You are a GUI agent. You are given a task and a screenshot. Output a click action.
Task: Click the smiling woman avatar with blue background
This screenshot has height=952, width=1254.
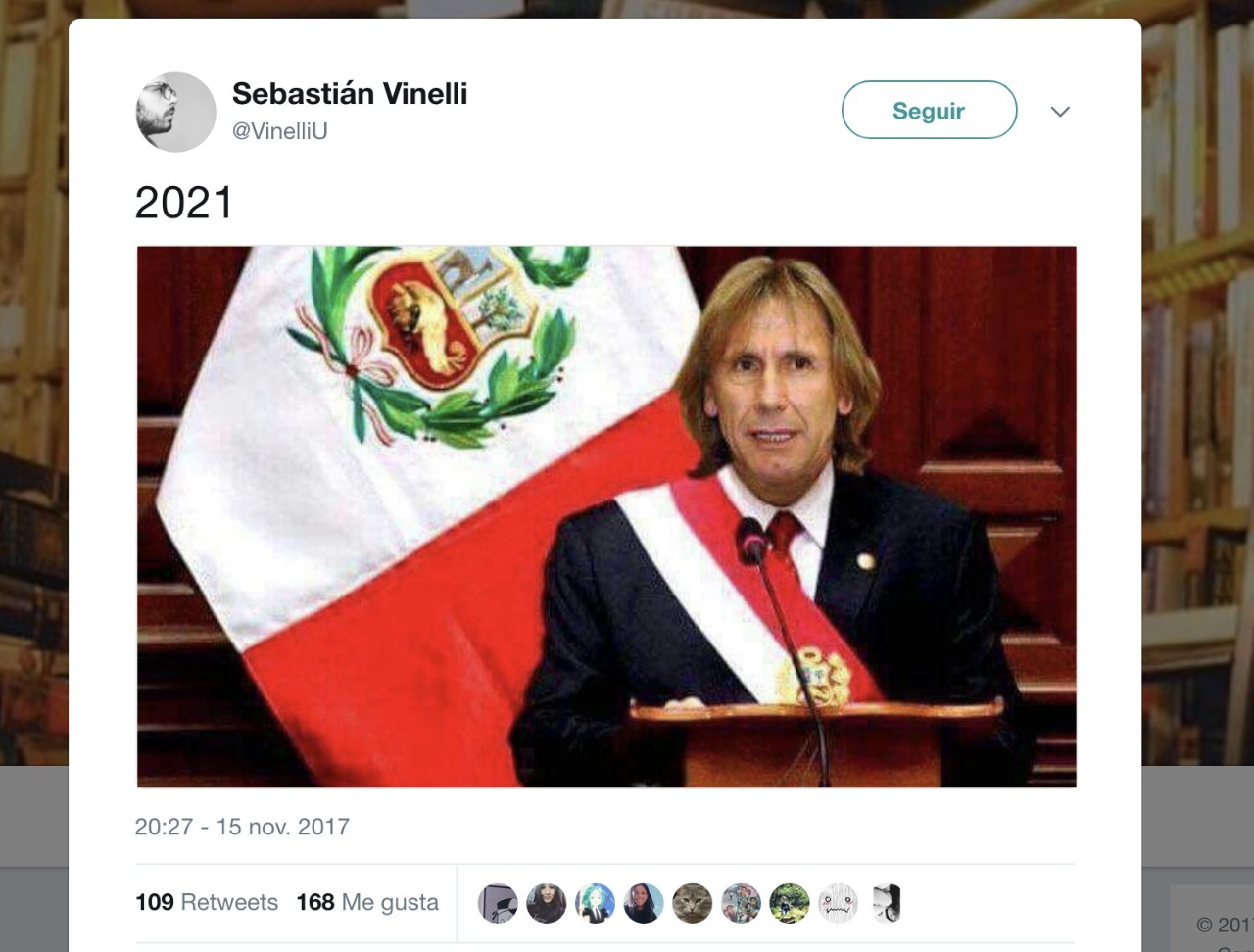644,903
